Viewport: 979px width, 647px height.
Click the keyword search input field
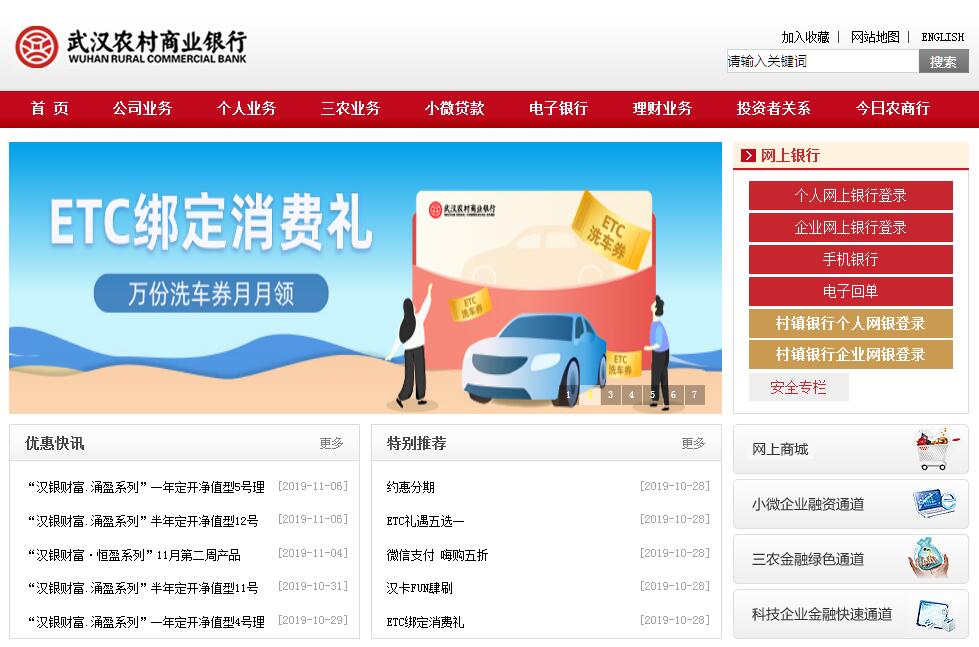click(x=822, y=62)
